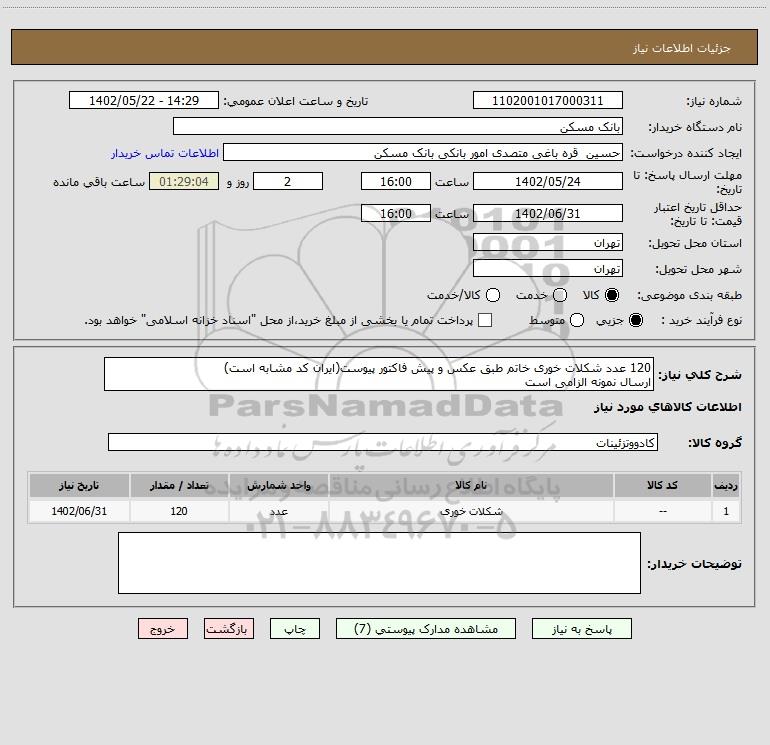Open اطلاعات تماس خریدار link
This screenshot has height=745, width=770.
[165, 153]
